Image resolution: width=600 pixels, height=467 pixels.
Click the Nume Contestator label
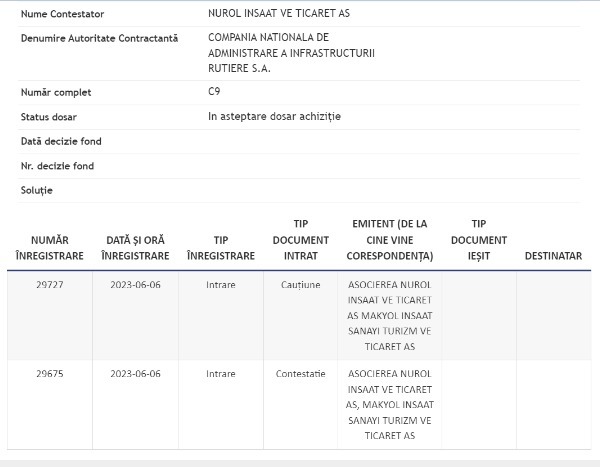62,14
